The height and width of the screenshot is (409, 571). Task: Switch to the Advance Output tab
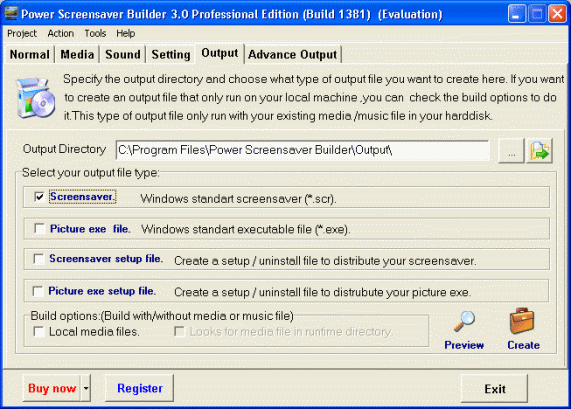pyautogui.click(x=292, y=55)
